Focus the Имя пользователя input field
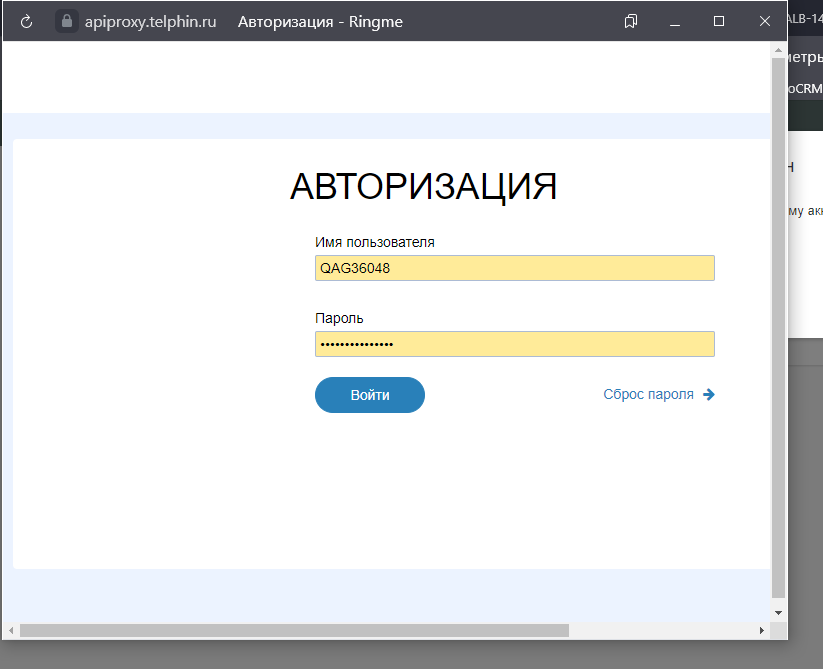Image resolution: width=823 pixels, height=669 pixels. 514,268
